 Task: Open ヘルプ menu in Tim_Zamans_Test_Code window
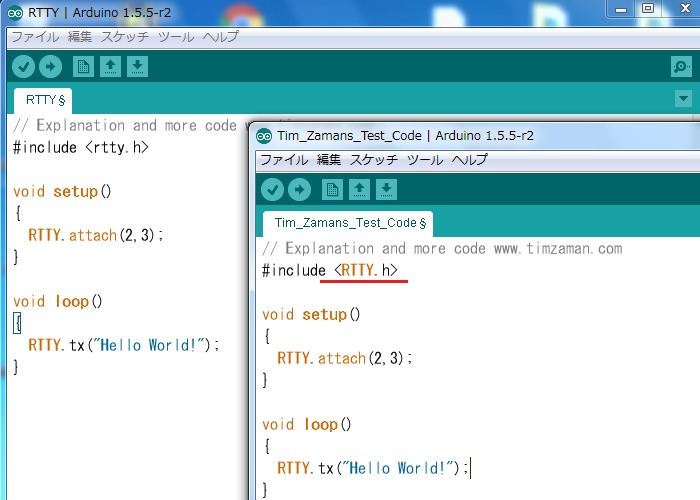tap(469, 160)
